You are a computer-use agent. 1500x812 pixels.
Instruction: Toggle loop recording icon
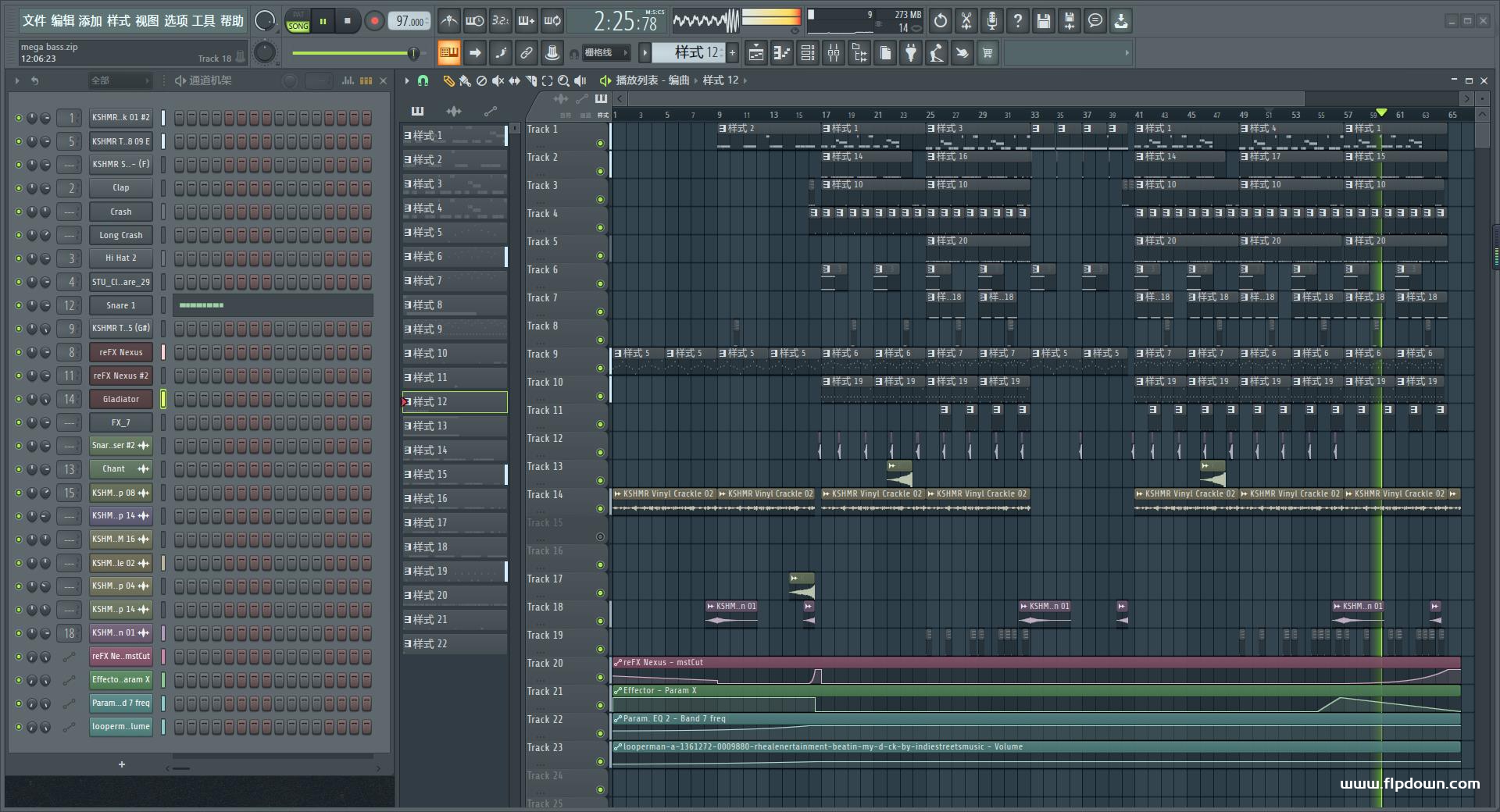552,21
